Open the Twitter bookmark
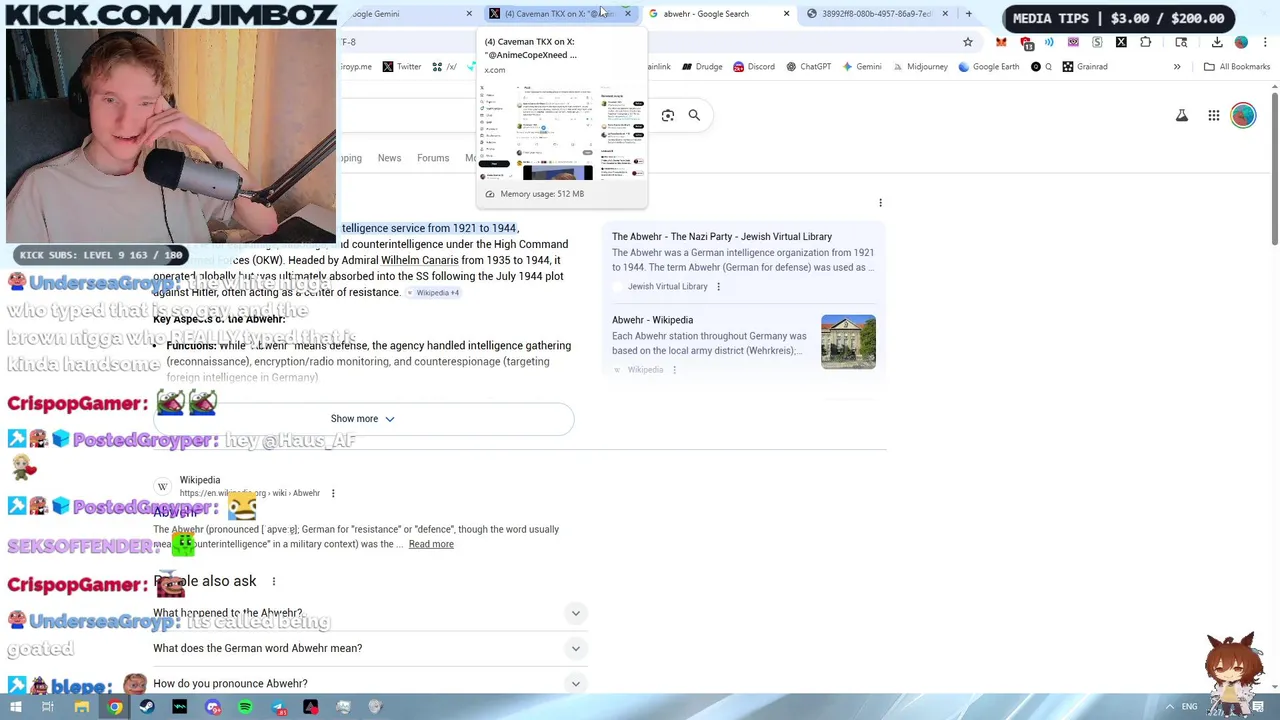This screenshot has height=720, width=1280. [x=402, y=67]
